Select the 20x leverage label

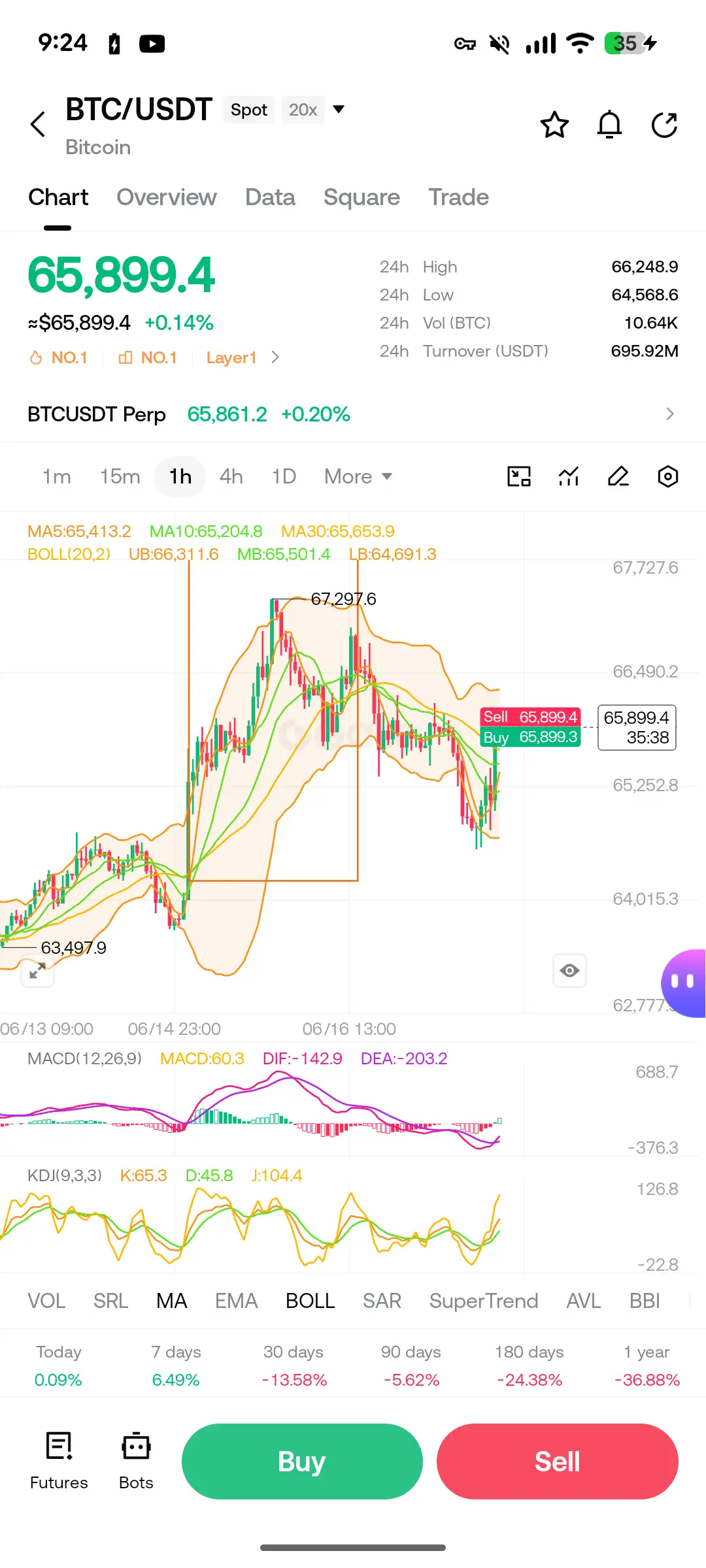[x=303, y=110]
